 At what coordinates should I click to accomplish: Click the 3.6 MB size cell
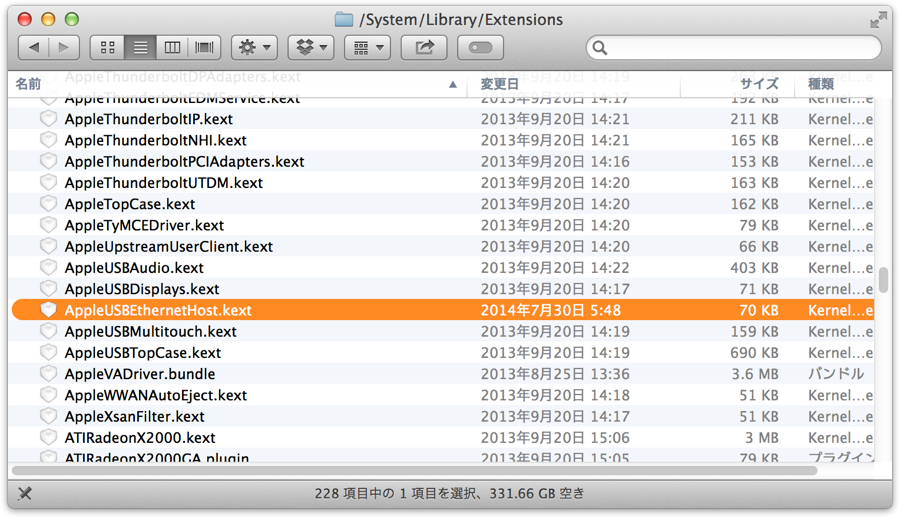[755, 374]
